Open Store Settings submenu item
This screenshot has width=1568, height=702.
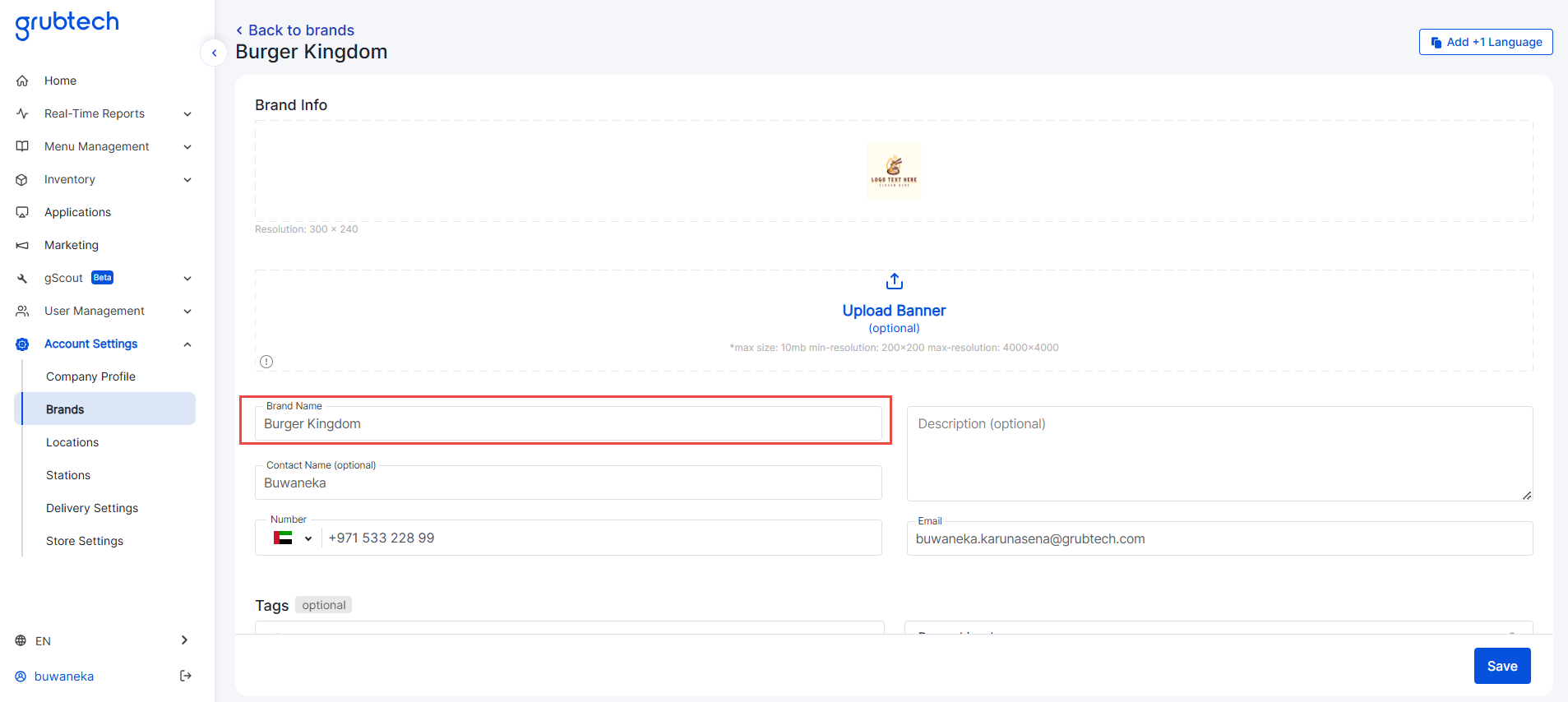[85, 541]
